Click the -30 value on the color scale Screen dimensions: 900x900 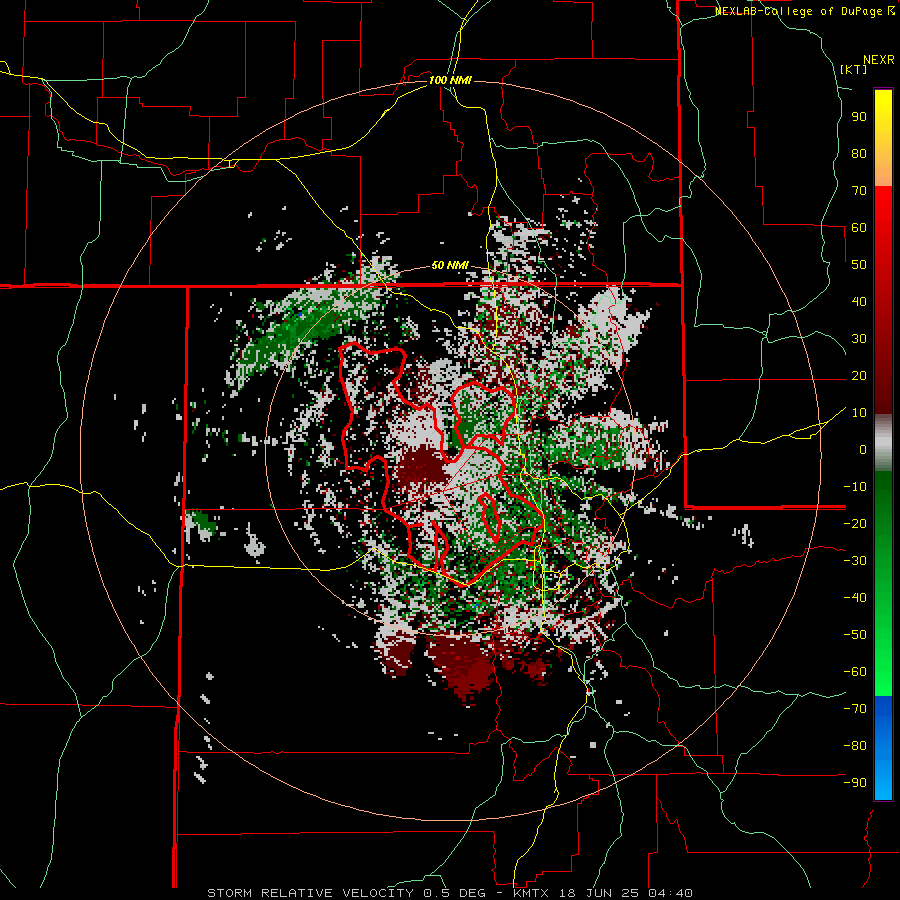pyautogui.click(x=855, y=561)
